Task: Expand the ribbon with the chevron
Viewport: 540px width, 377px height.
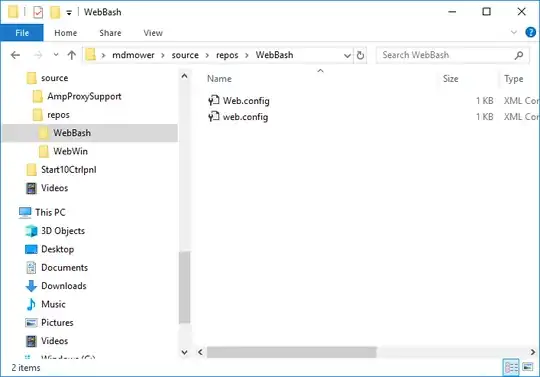Action: click(513, 32)
